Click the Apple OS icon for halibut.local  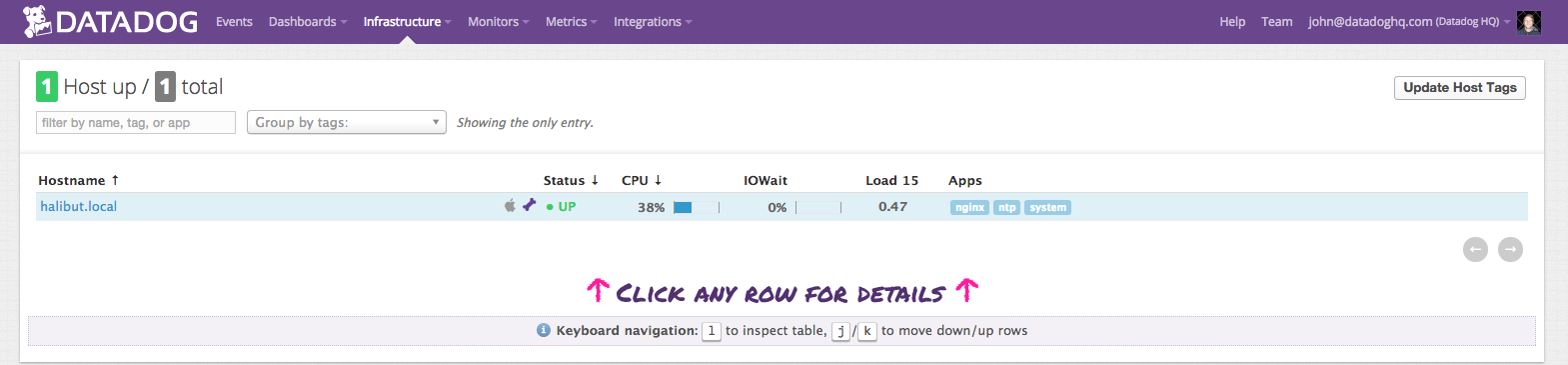510,205
